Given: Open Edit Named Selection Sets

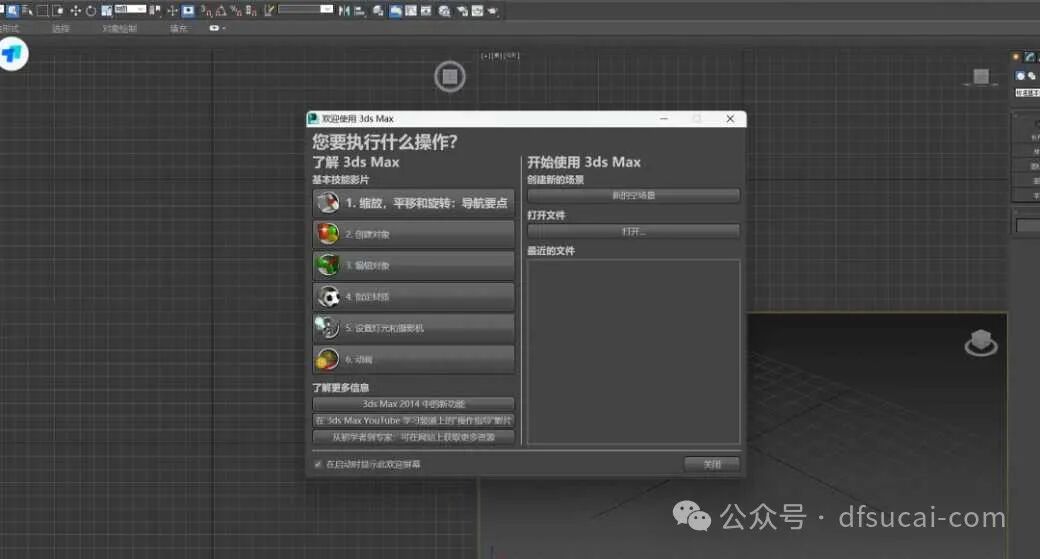Looking at the screenshot, I should pyautogui.click(x=269, y=11).
